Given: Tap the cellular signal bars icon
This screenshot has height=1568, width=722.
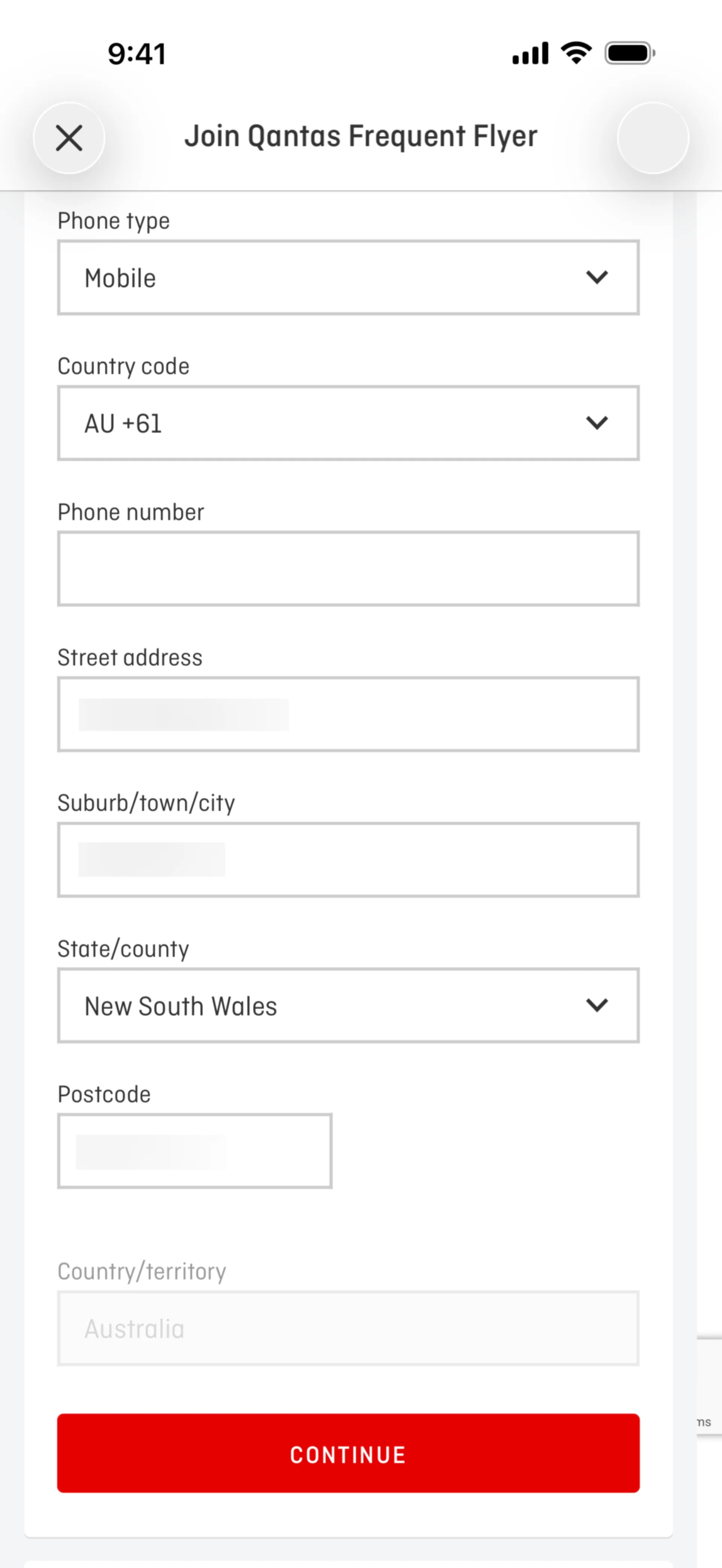Looking at the screenshot, I should tap(530, 53).
